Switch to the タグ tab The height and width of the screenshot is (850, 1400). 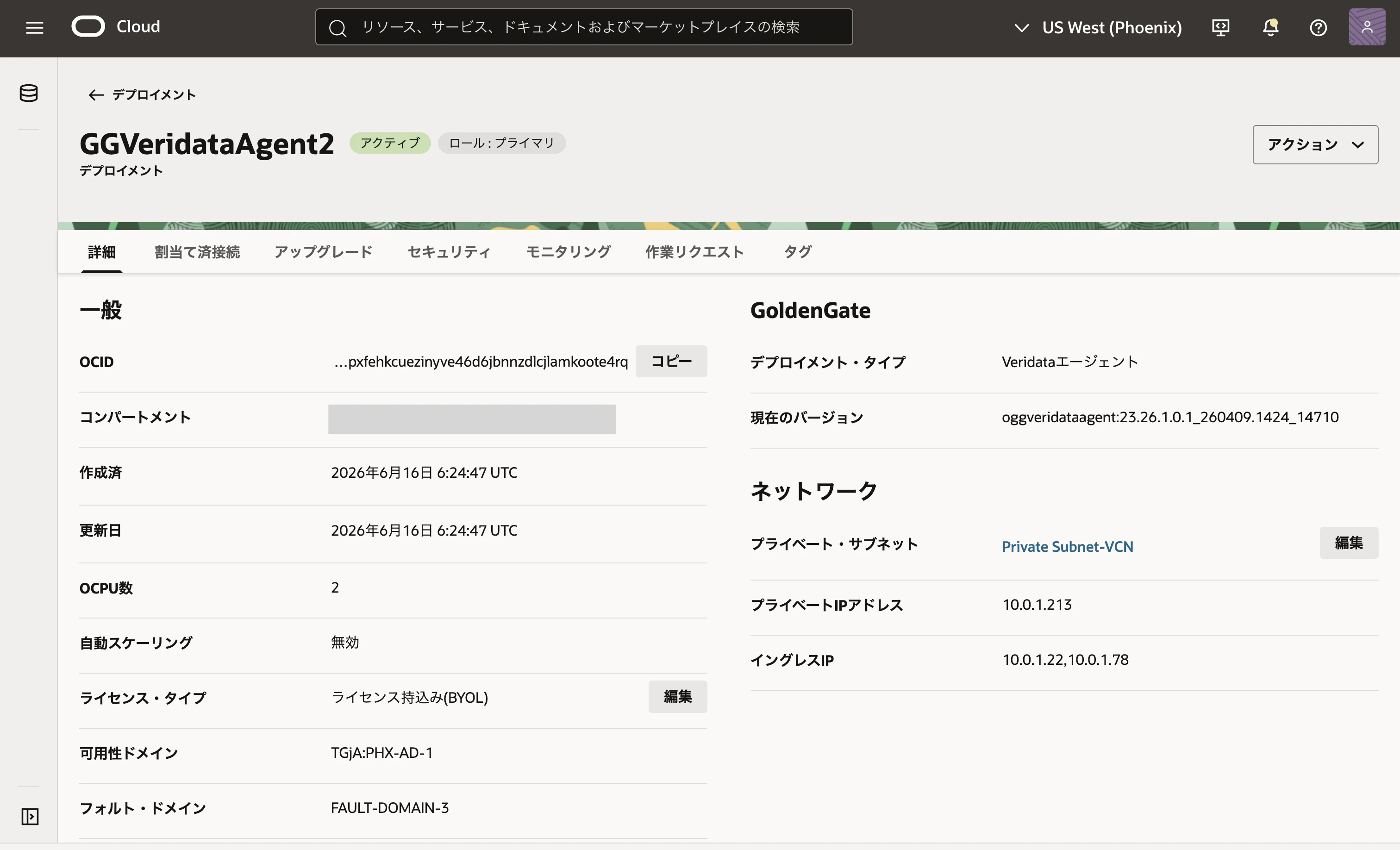pos(798,252)
